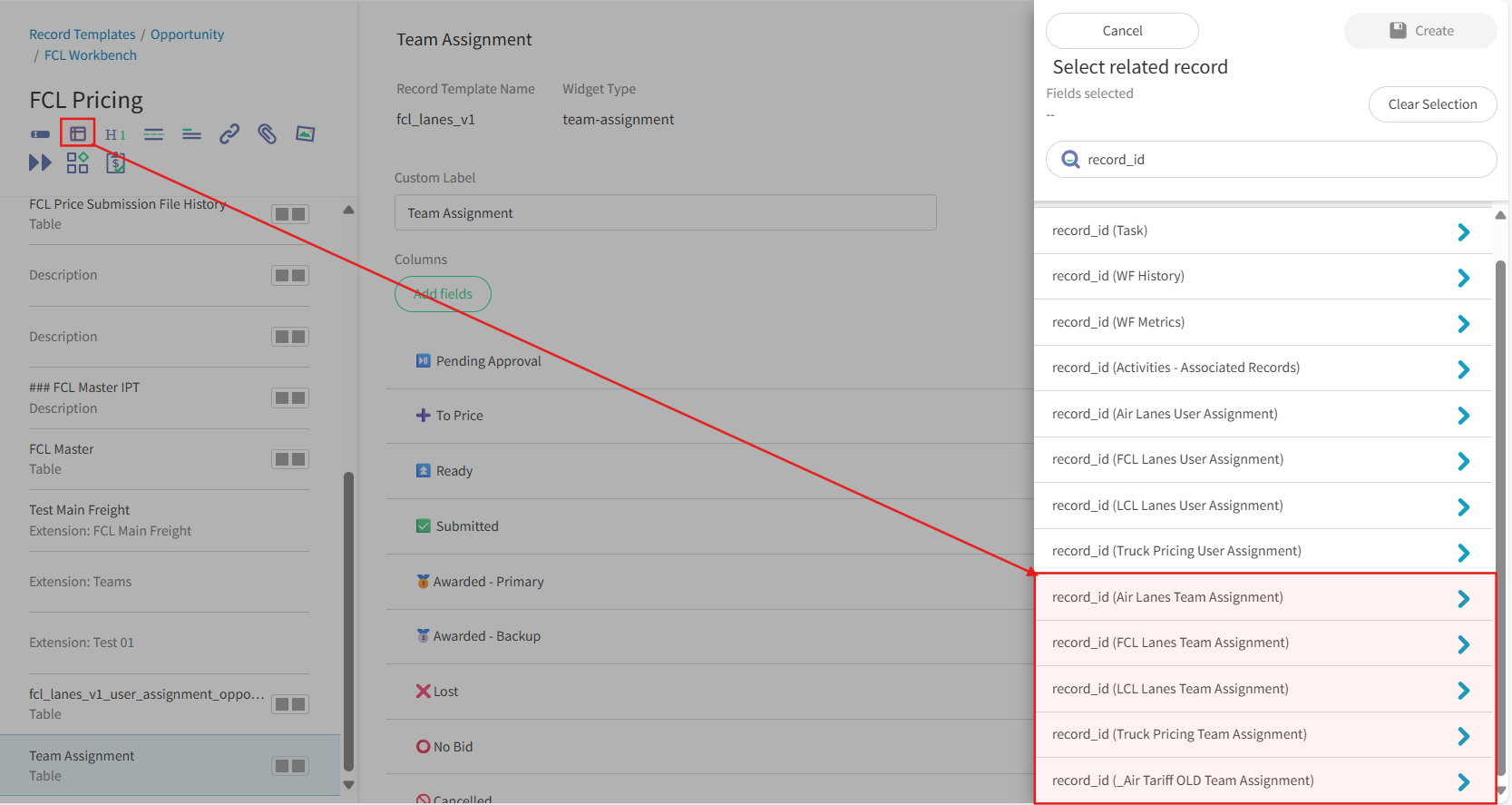Toggle layout for FCL Master table
This screenshot has height=805, width=1512.
[x=290, y=459]
